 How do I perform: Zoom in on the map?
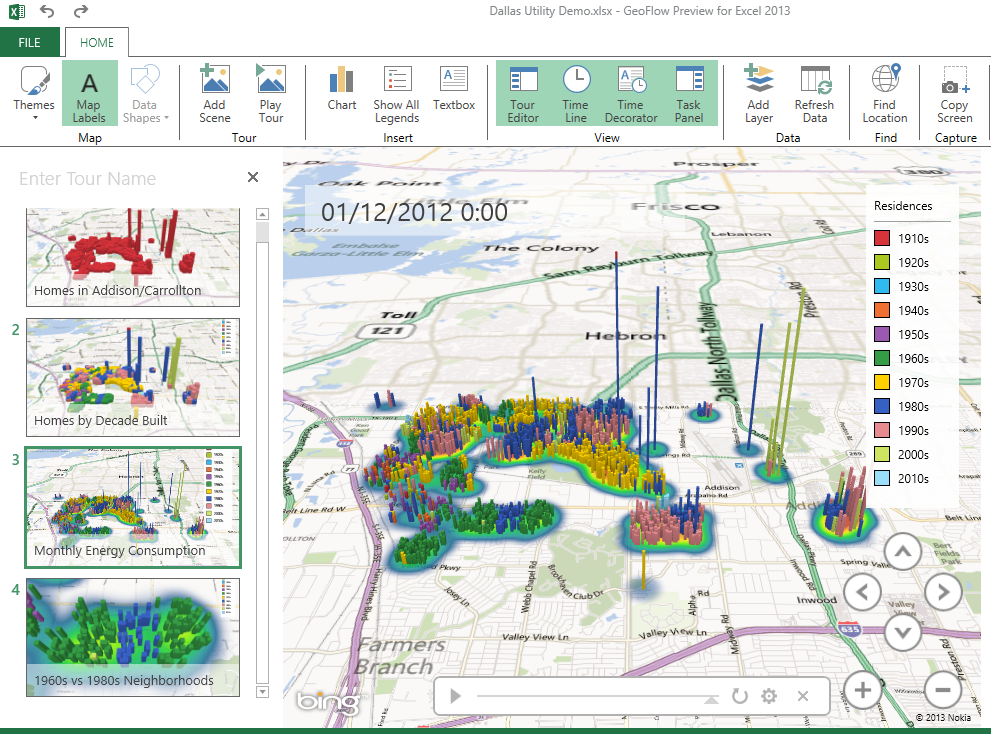tap(863, 690)
